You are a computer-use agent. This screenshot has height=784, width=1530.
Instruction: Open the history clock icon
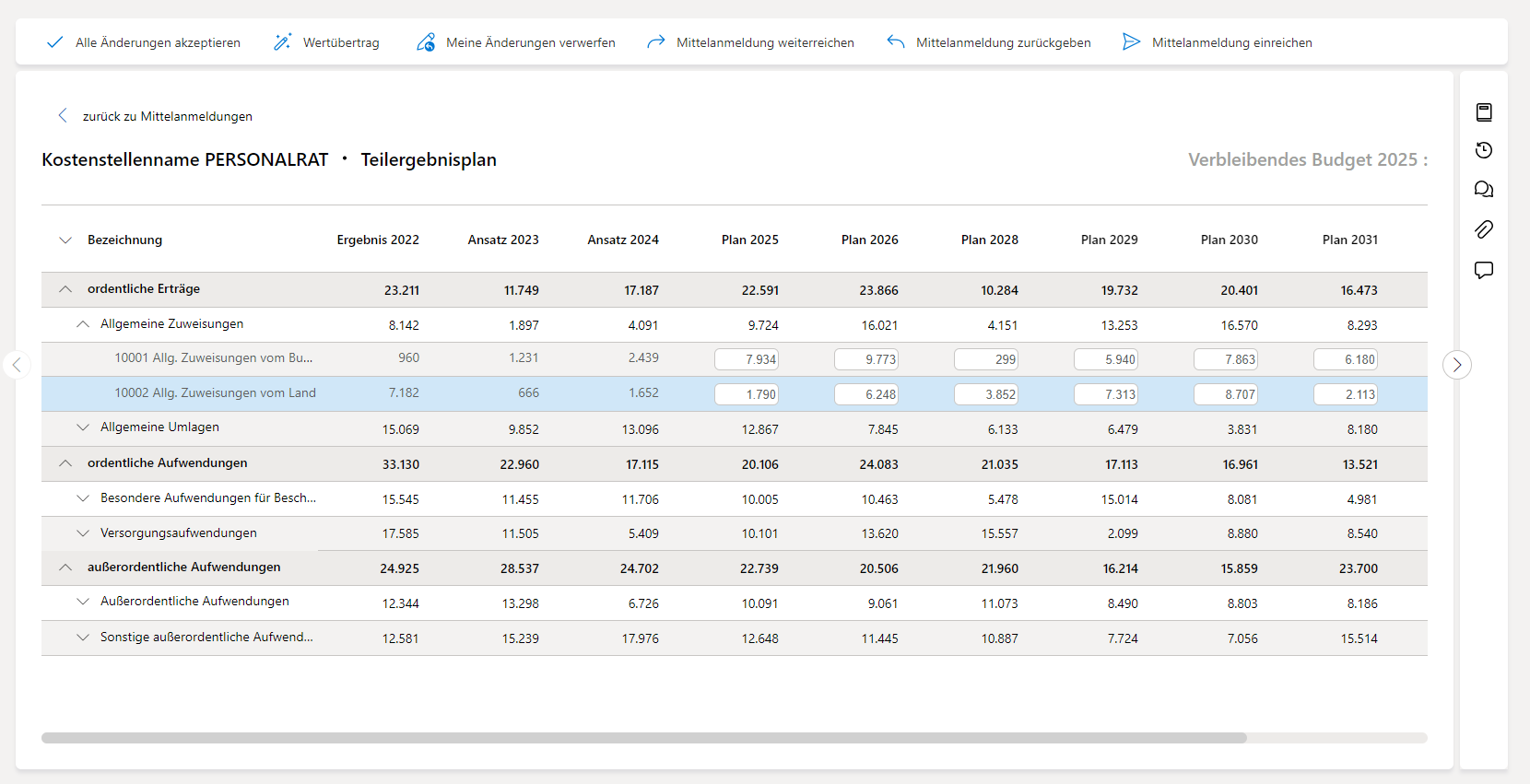pyautogui.click(x=1484, y=151)
